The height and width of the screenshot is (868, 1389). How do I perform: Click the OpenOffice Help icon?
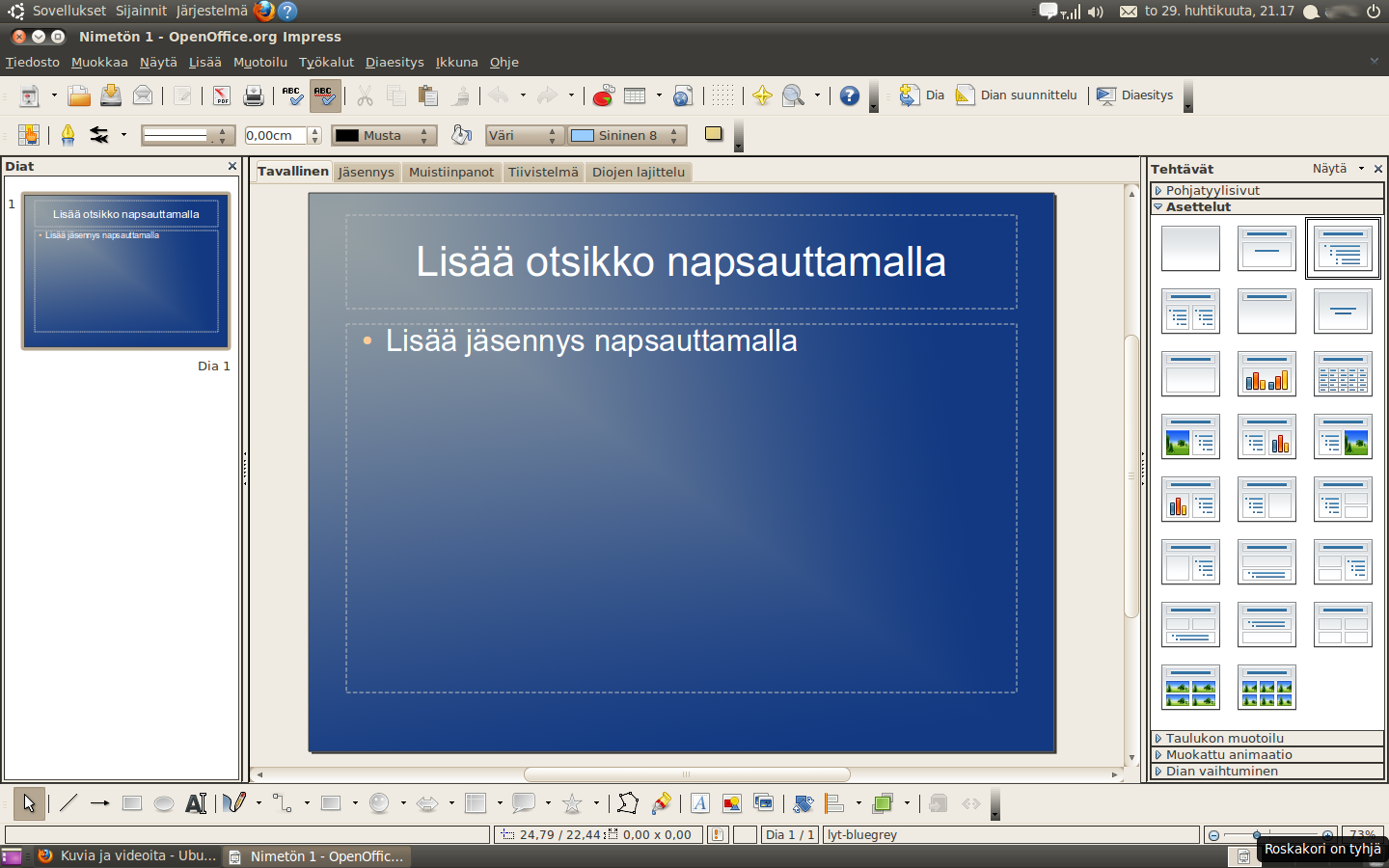click(849, 95)
